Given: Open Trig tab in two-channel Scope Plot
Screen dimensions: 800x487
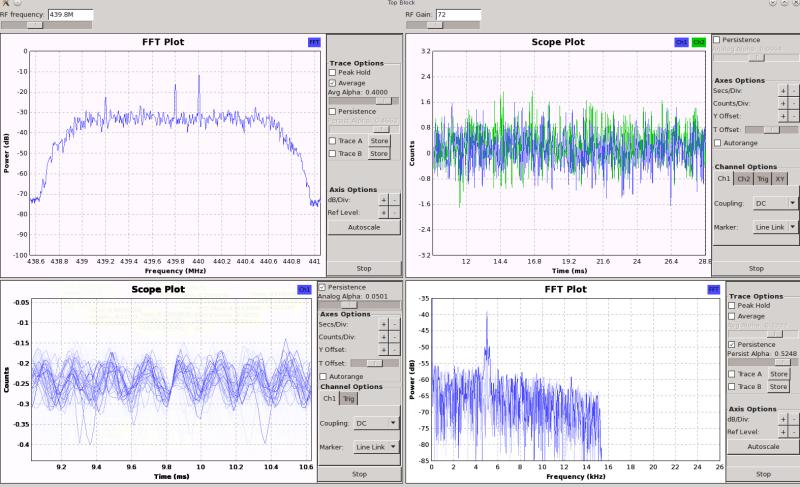Looking at the screenshot, I should click(763, 179).
